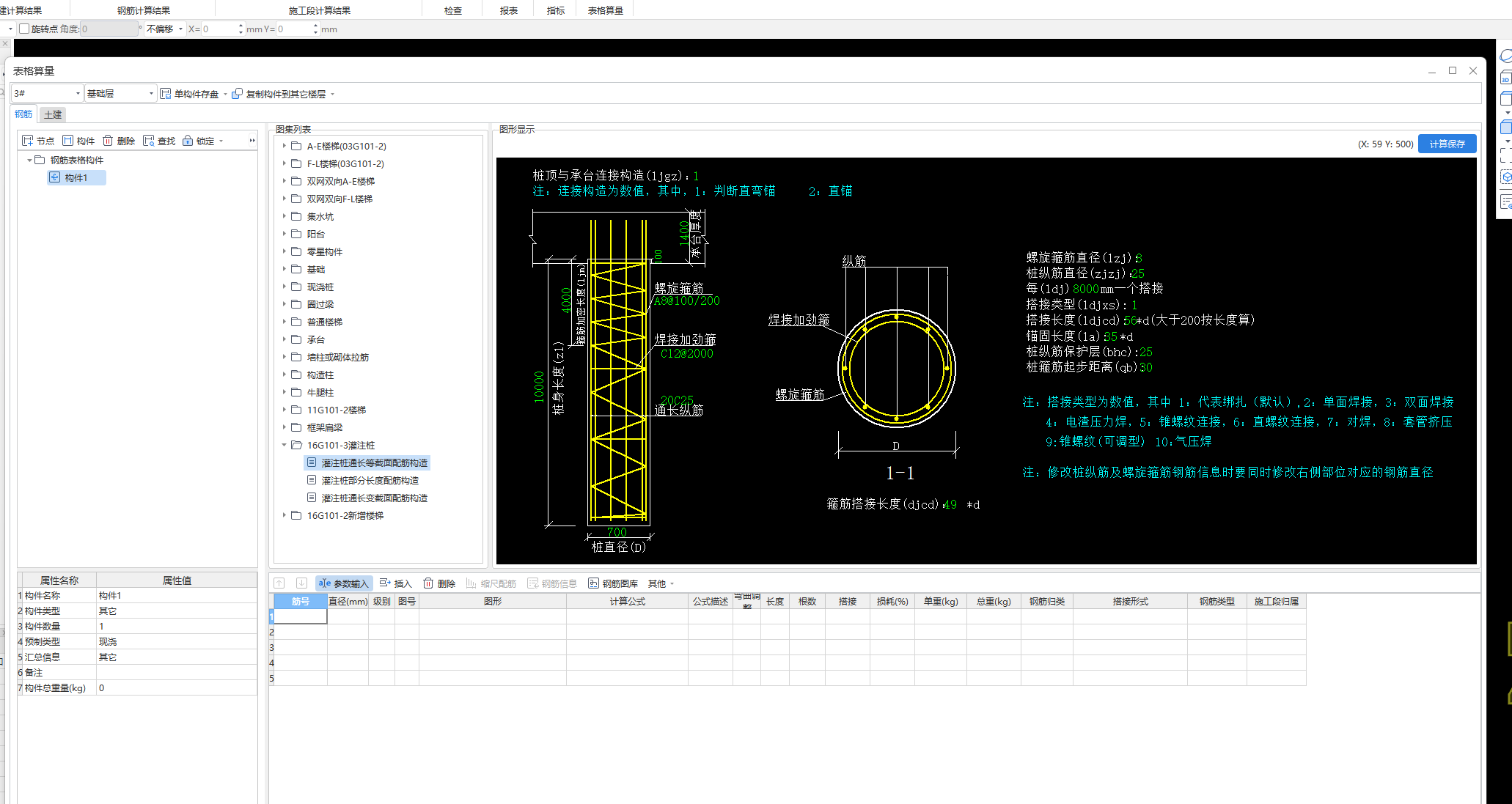Open the 报表 menu

point(509,10)
